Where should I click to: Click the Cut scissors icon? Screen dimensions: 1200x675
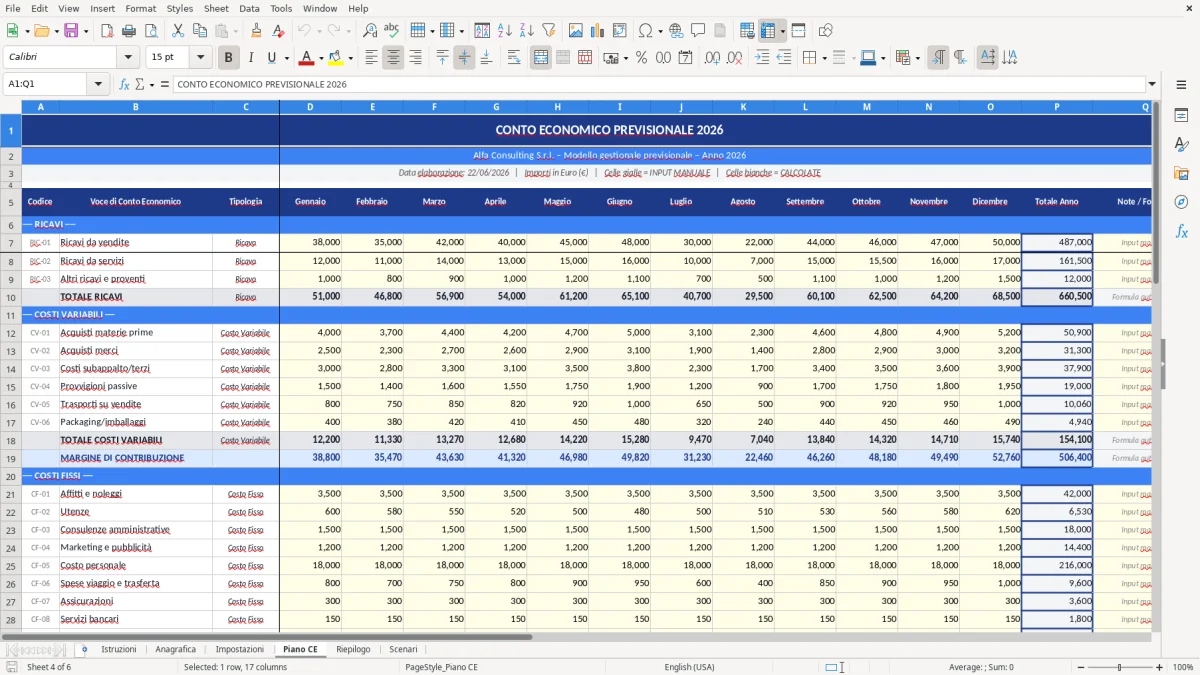[179, 31]
